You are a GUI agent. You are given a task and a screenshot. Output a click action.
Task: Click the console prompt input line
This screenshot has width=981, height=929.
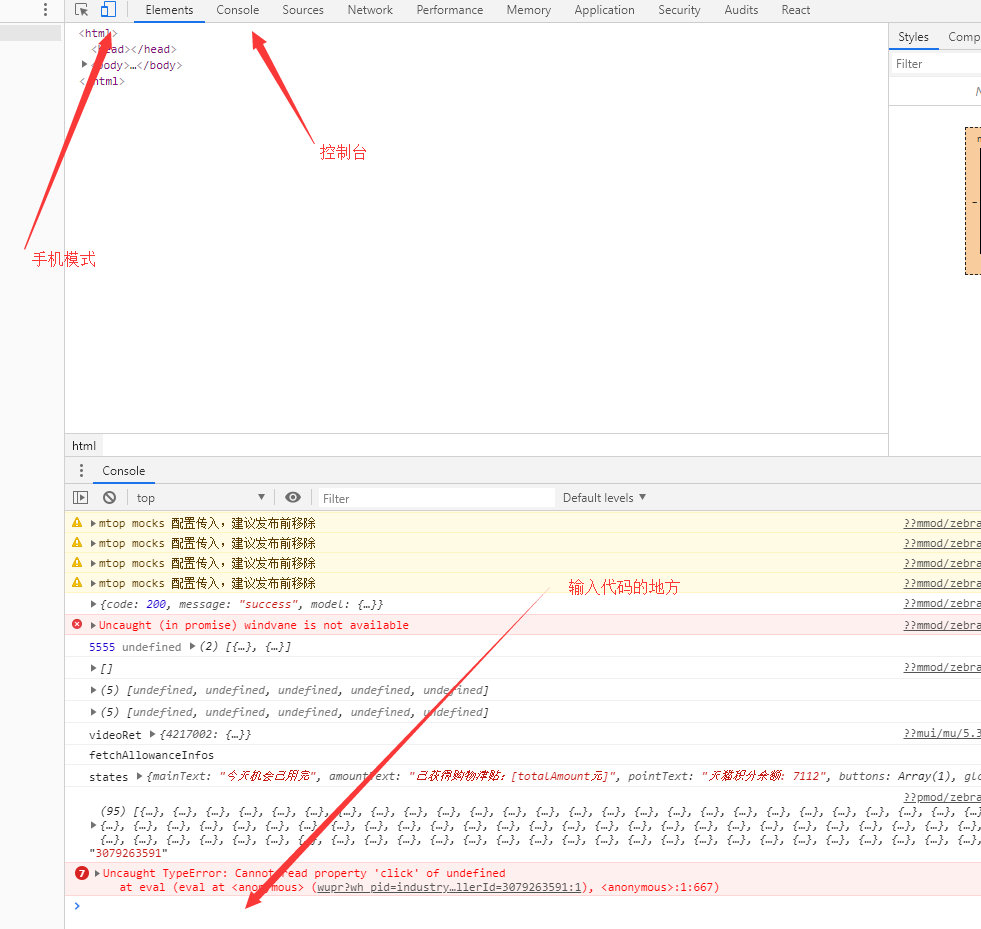click(x=500, y=906)
